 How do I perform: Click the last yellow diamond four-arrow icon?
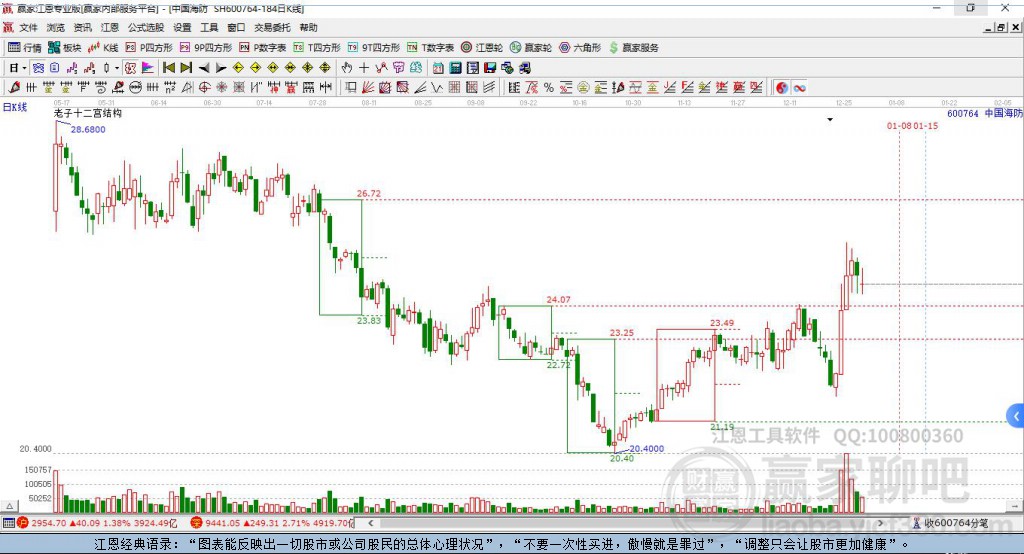[325, 67]
